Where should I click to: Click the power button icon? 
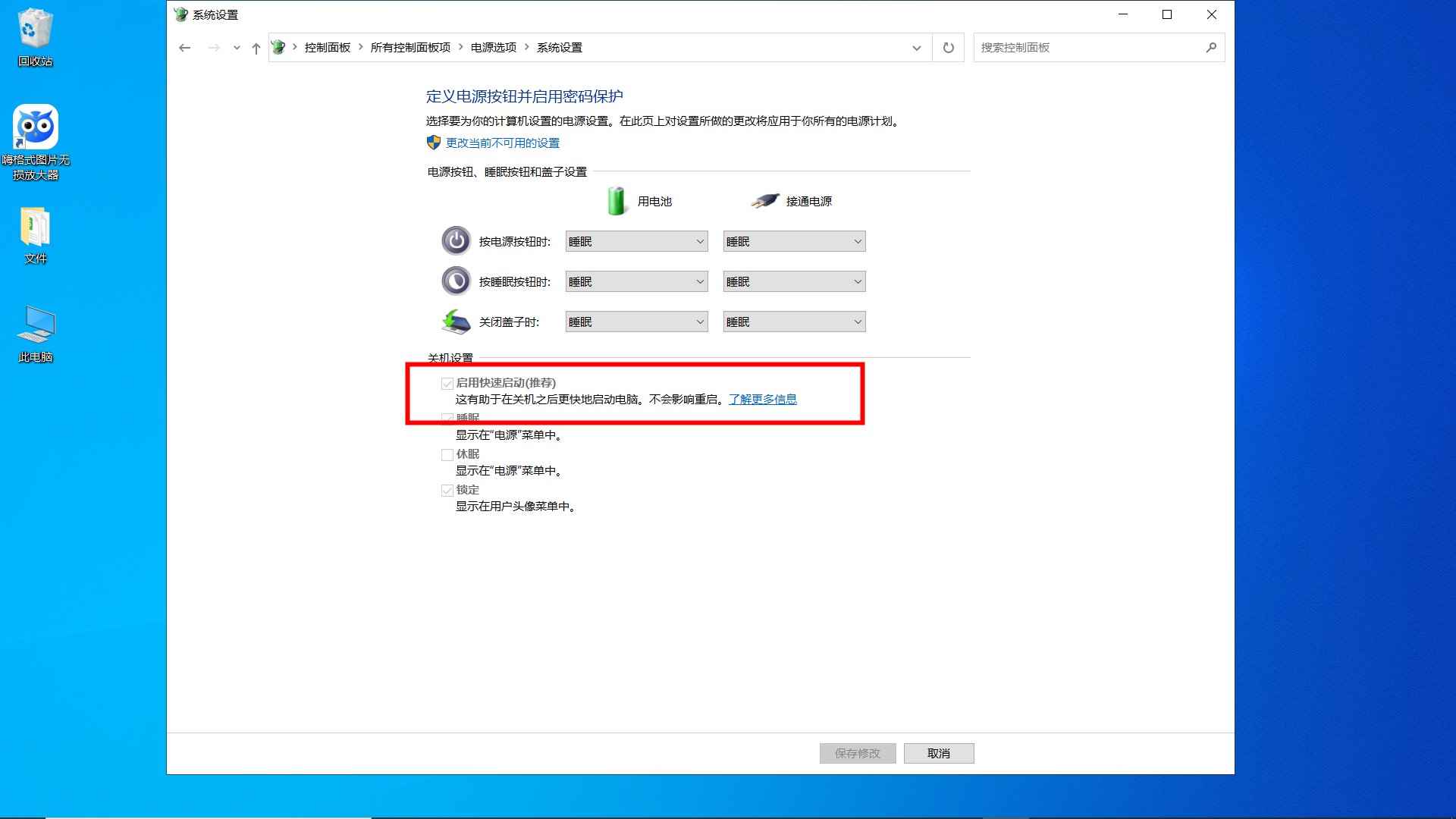(456, 240)
